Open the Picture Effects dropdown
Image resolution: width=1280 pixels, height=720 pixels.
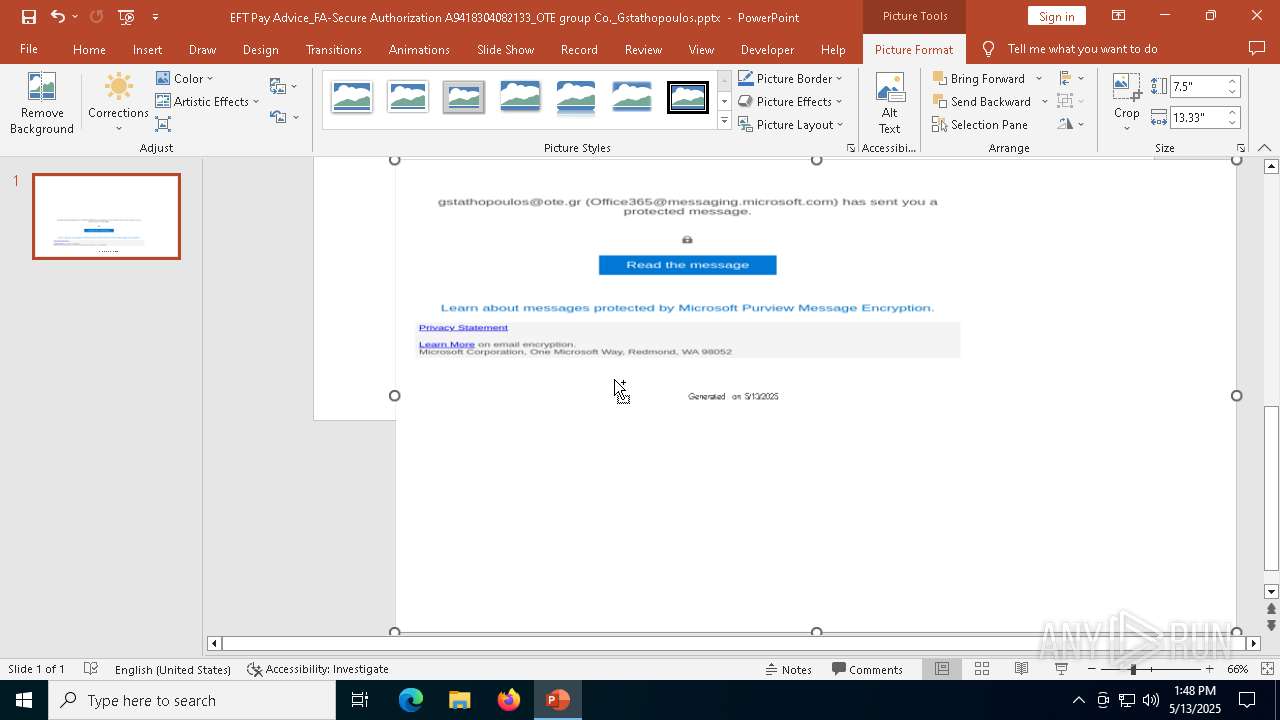[x=790, y=101]
